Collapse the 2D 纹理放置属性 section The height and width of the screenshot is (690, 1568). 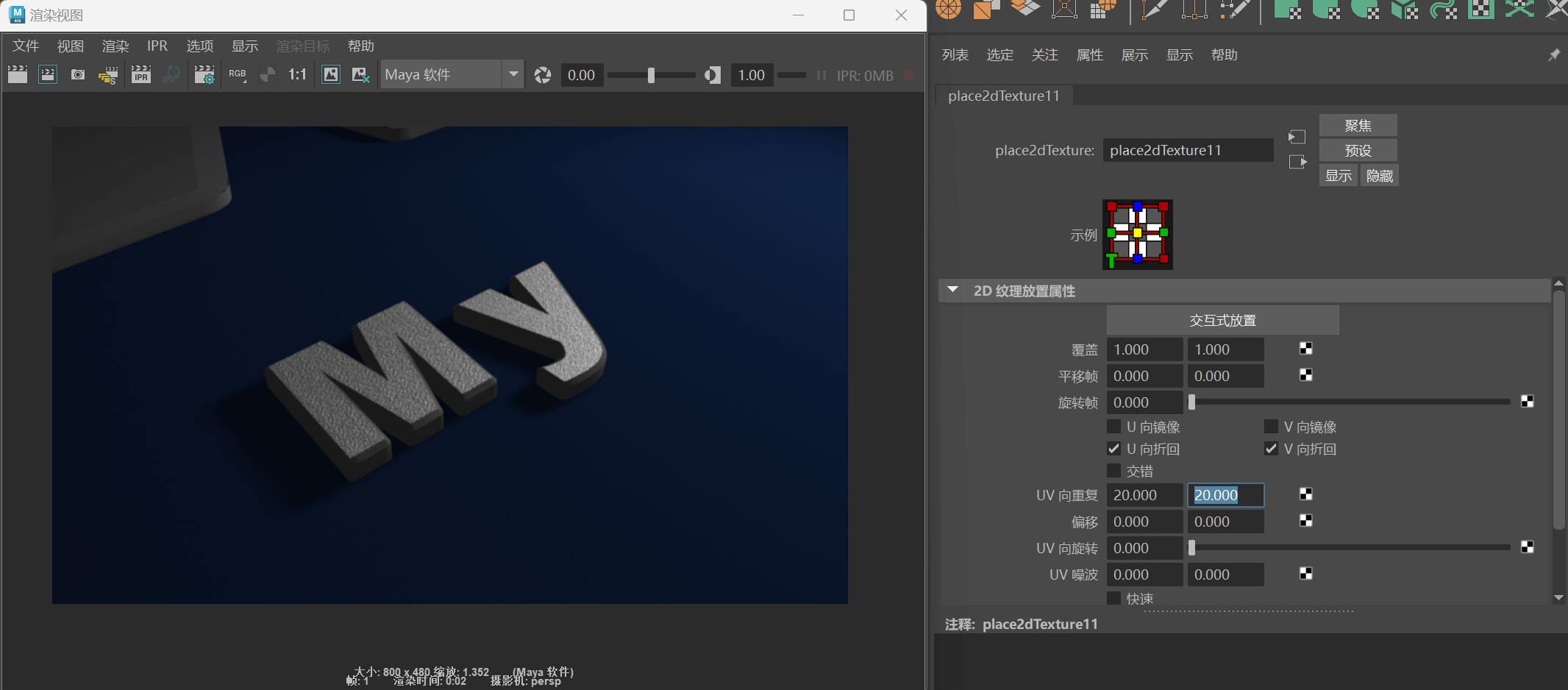click(953, 290)
